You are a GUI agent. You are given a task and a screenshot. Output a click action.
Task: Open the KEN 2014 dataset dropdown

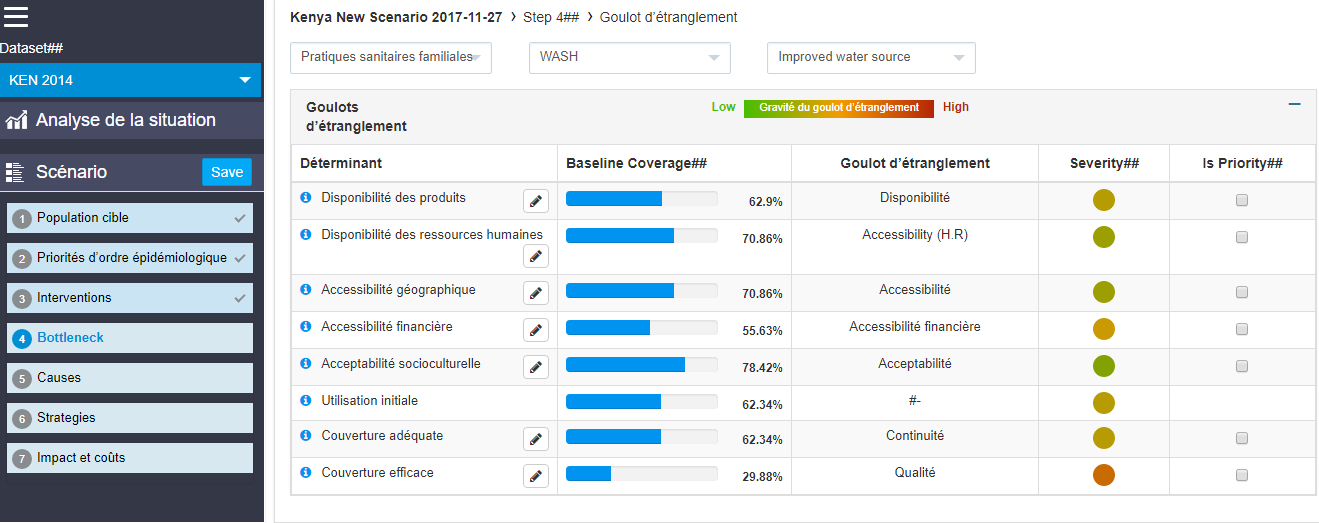click(x=130, y=81)
